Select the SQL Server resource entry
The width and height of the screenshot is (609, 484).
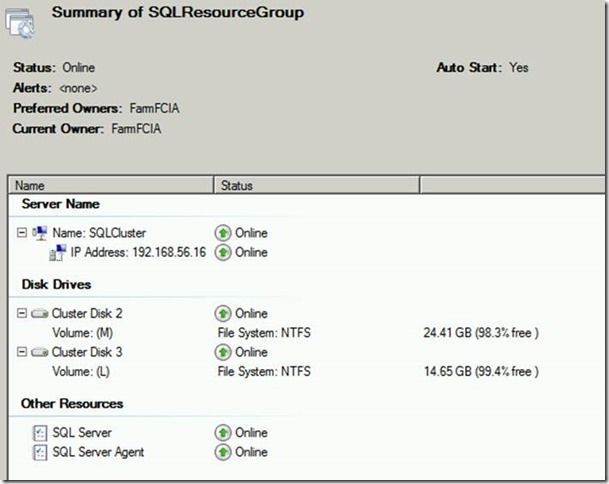click(82, 433)
